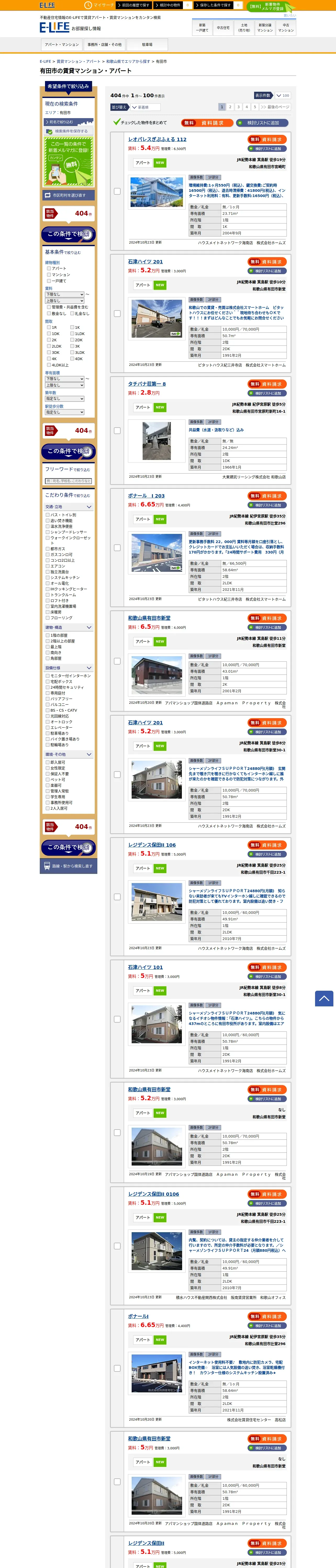The width and height of the screenshot is (336, 1568).
Task: Open the green 新着メルマガに登録 banner
Action: tap(68, 161)
